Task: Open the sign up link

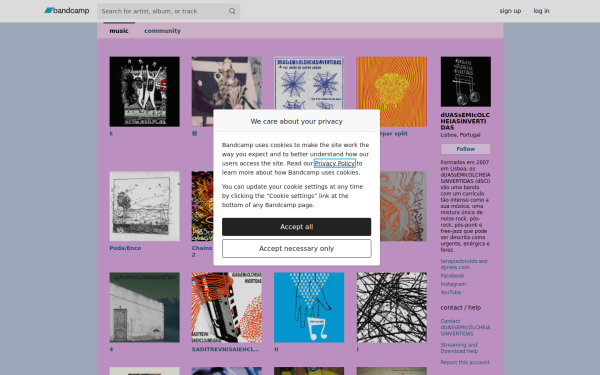Action: [x=510, y=11]
